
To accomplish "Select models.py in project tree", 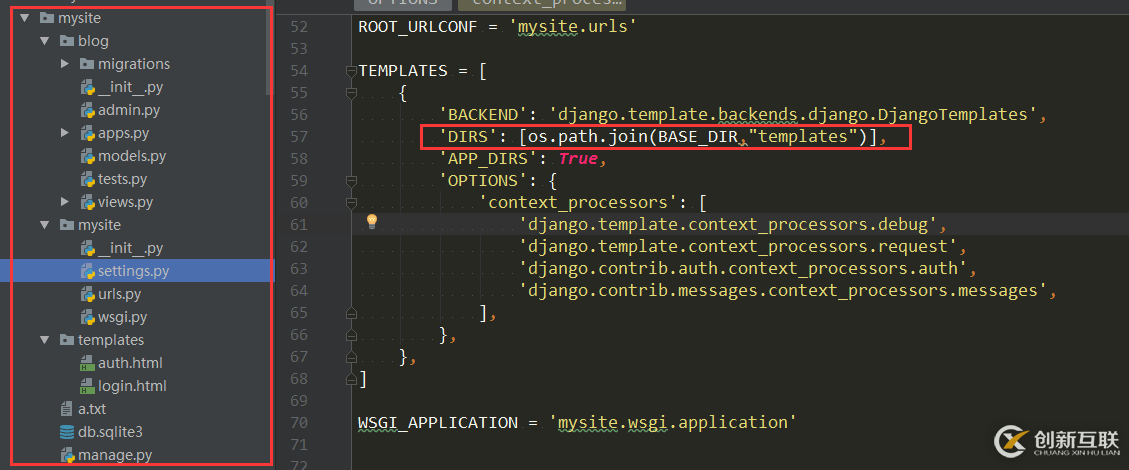I will (x=132, y=156).
